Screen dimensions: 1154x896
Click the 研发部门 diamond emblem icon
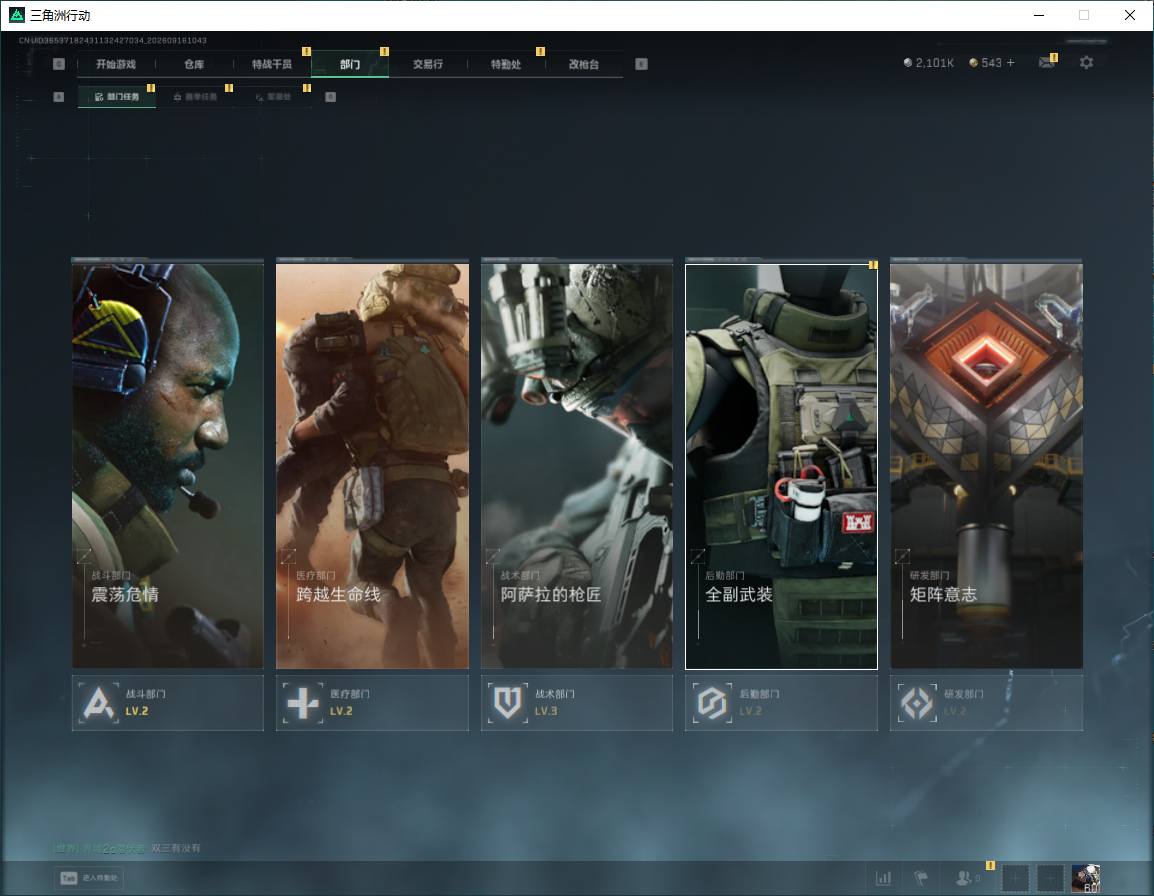pos(917,703)
